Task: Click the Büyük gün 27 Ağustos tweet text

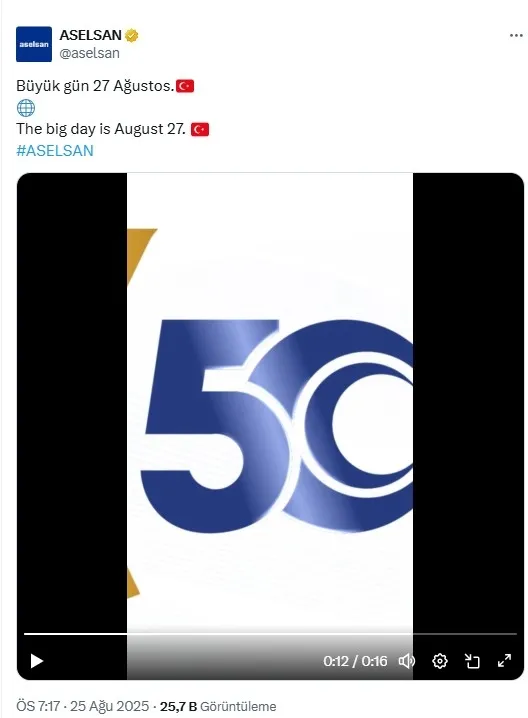Action: tap(95, 86)
